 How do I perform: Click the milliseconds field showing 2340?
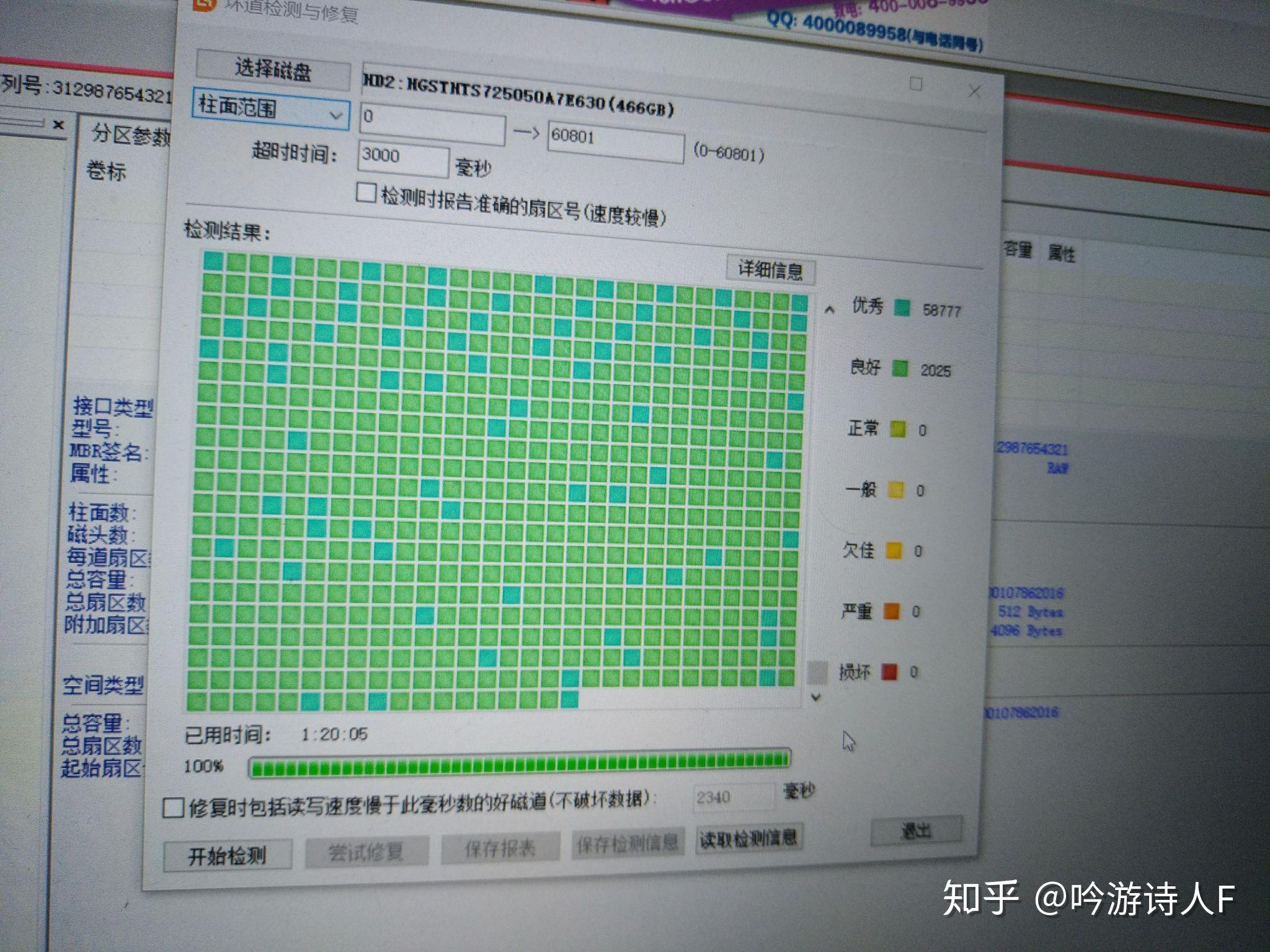(x=734, y=797)
